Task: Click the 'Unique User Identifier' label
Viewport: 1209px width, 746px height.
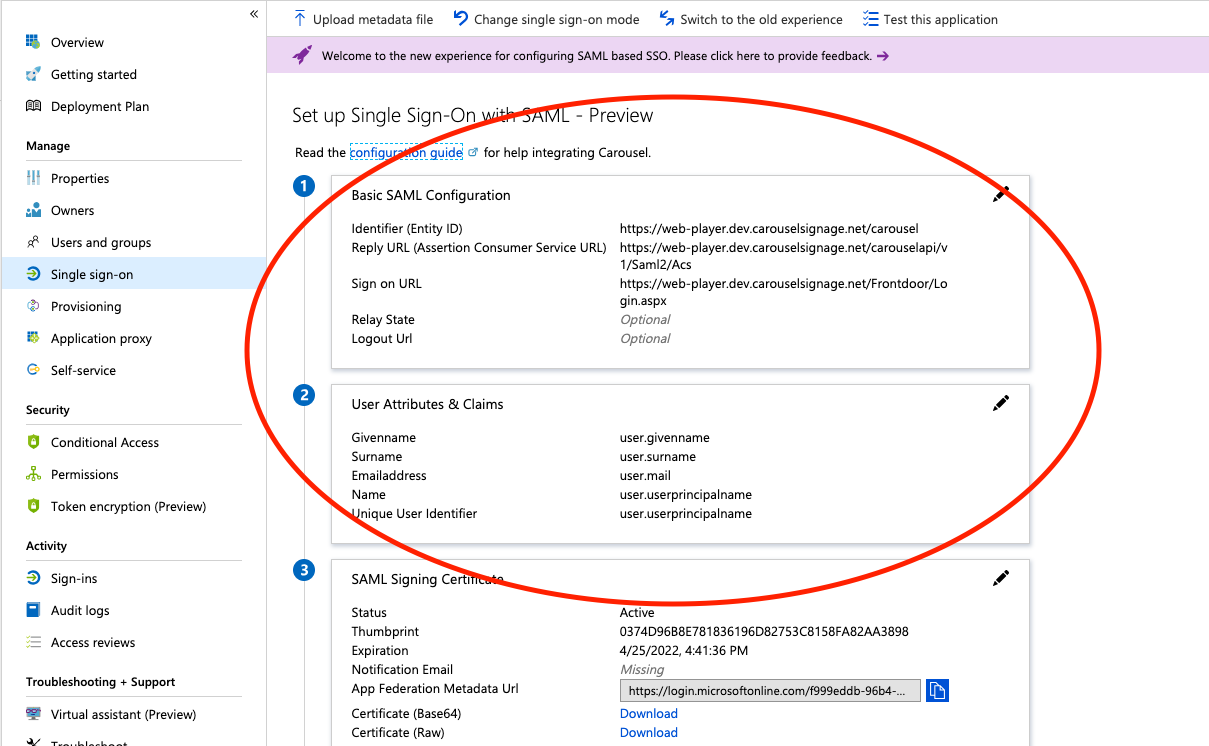Action: point(414,514)
